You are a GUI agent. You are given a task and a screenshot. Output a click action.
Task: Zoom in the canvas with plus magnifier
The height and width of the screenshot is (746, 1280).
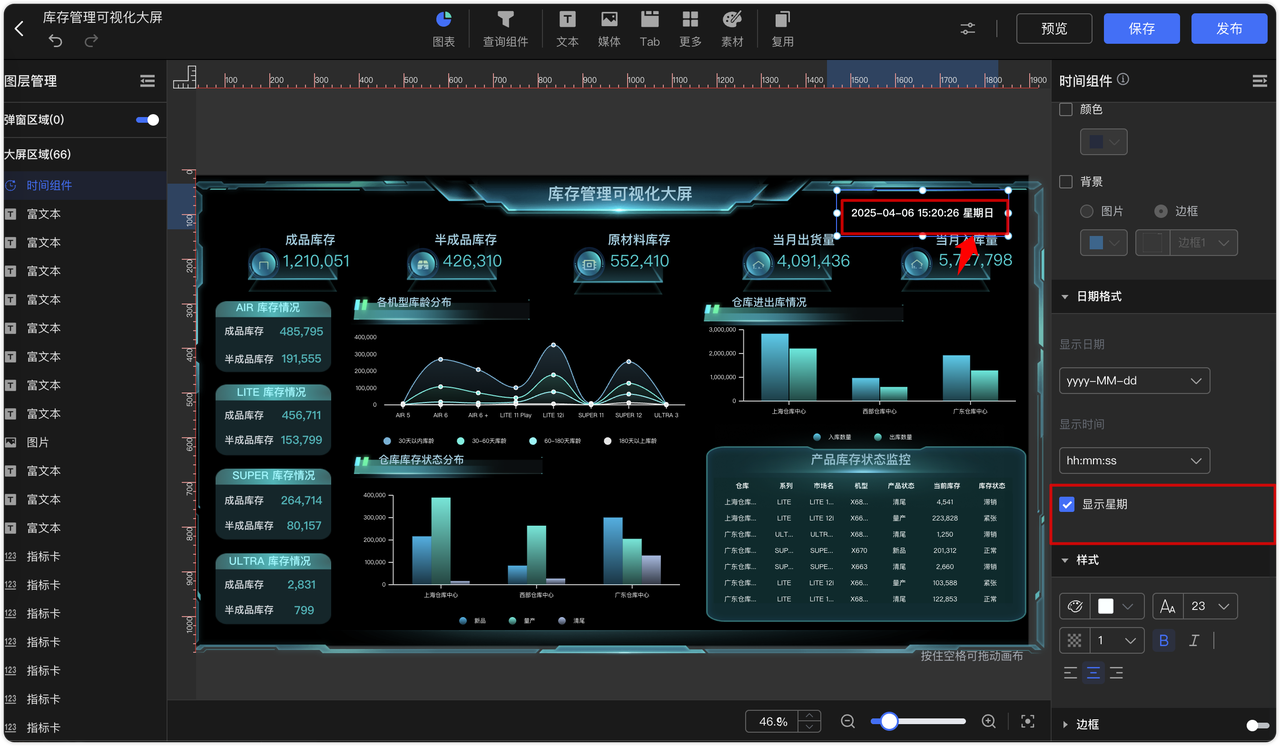[989, 721]
